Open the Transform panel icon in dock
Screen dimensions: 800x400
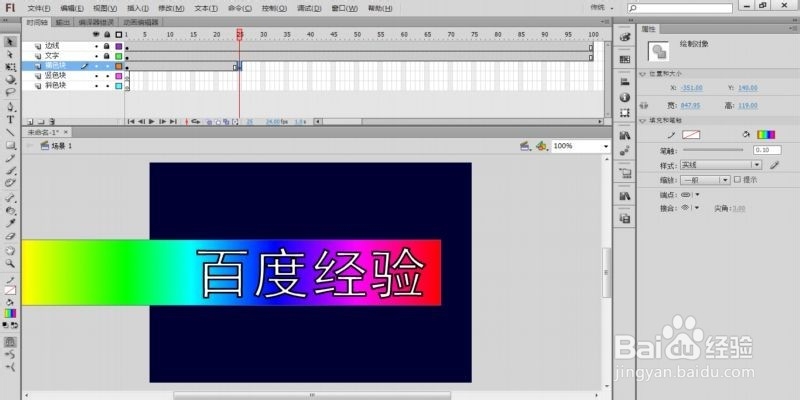(x=625, y=113)
